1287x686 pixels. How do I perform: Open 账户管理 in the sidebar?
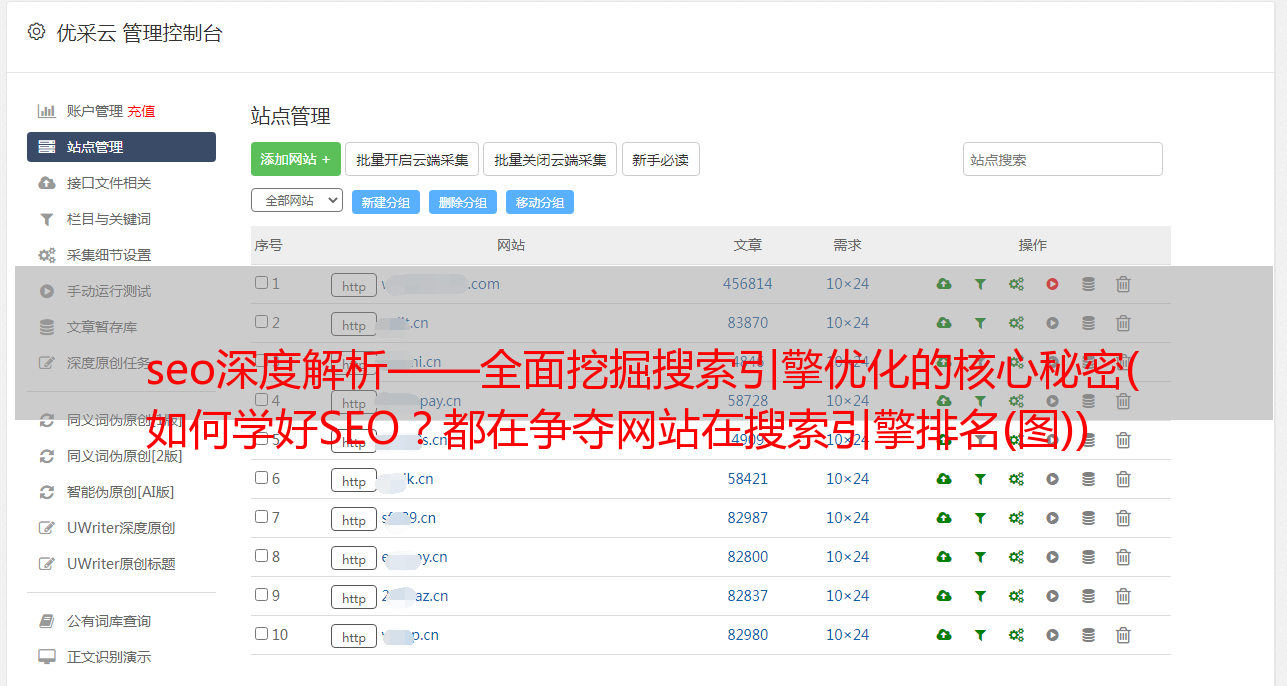[95, 111]
